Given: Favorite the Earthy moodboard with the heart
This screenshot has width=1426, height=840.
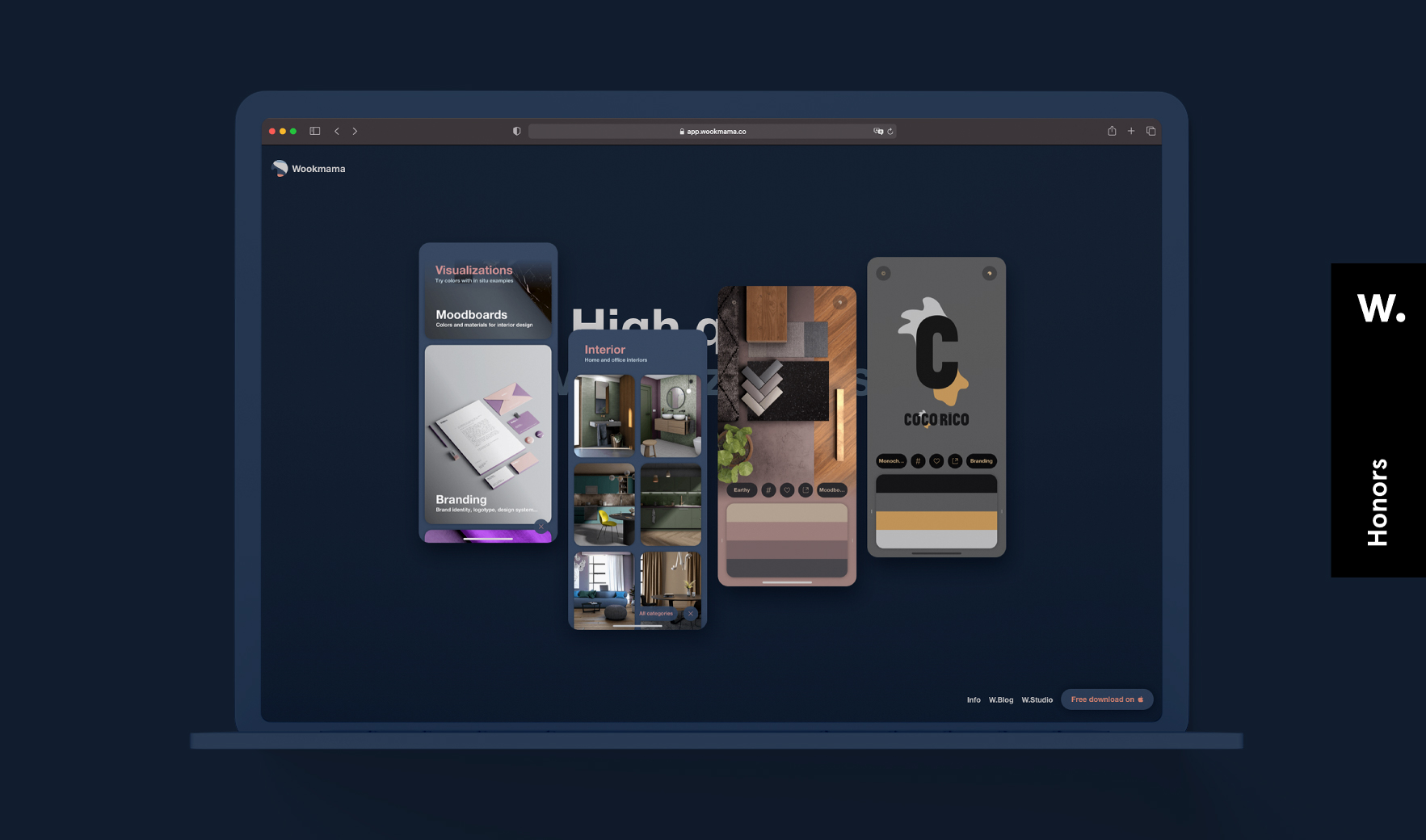Looking at the screenshot, I should [787, 490].
